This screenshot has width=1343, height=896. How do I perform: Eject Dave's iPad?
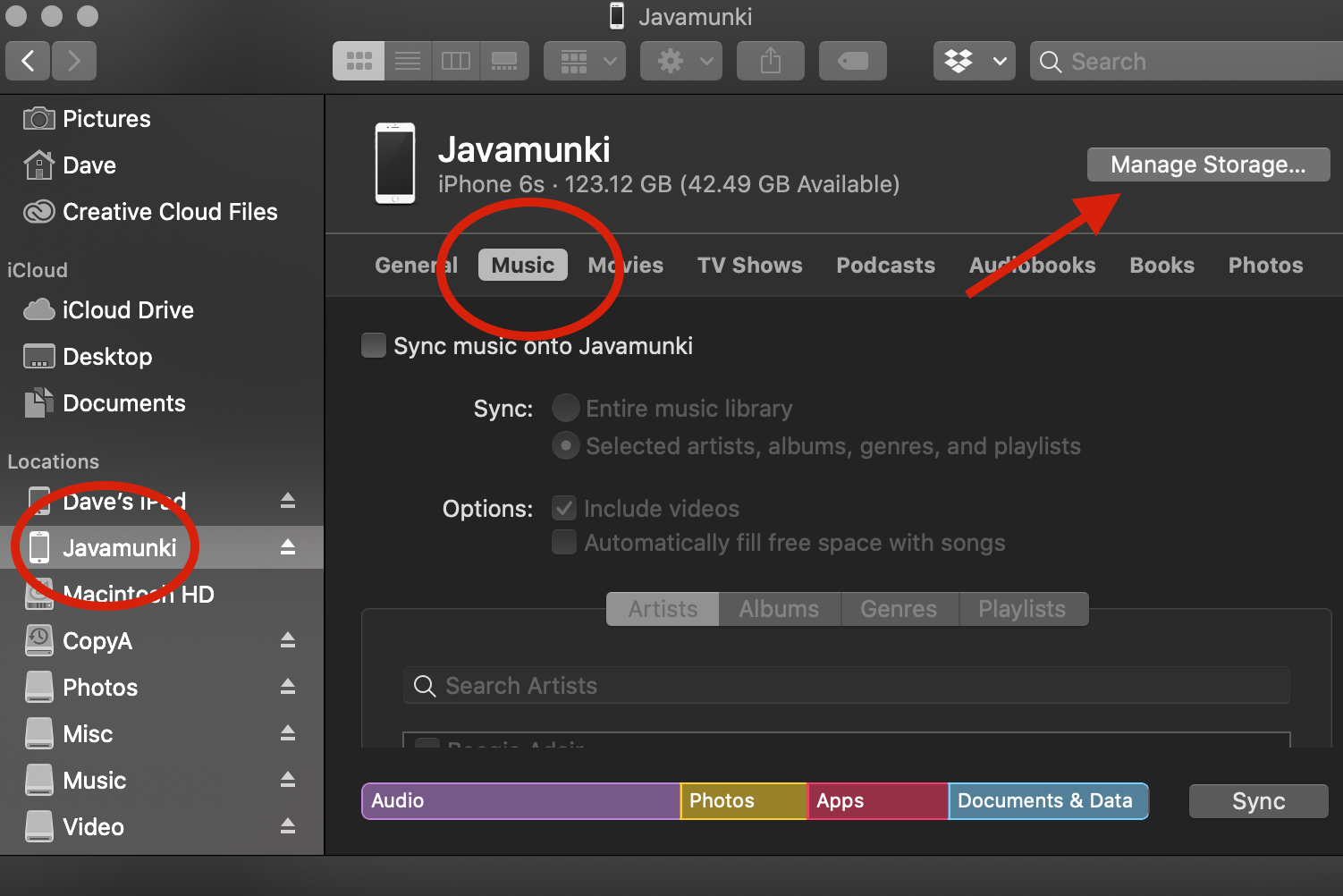(288, 501)
